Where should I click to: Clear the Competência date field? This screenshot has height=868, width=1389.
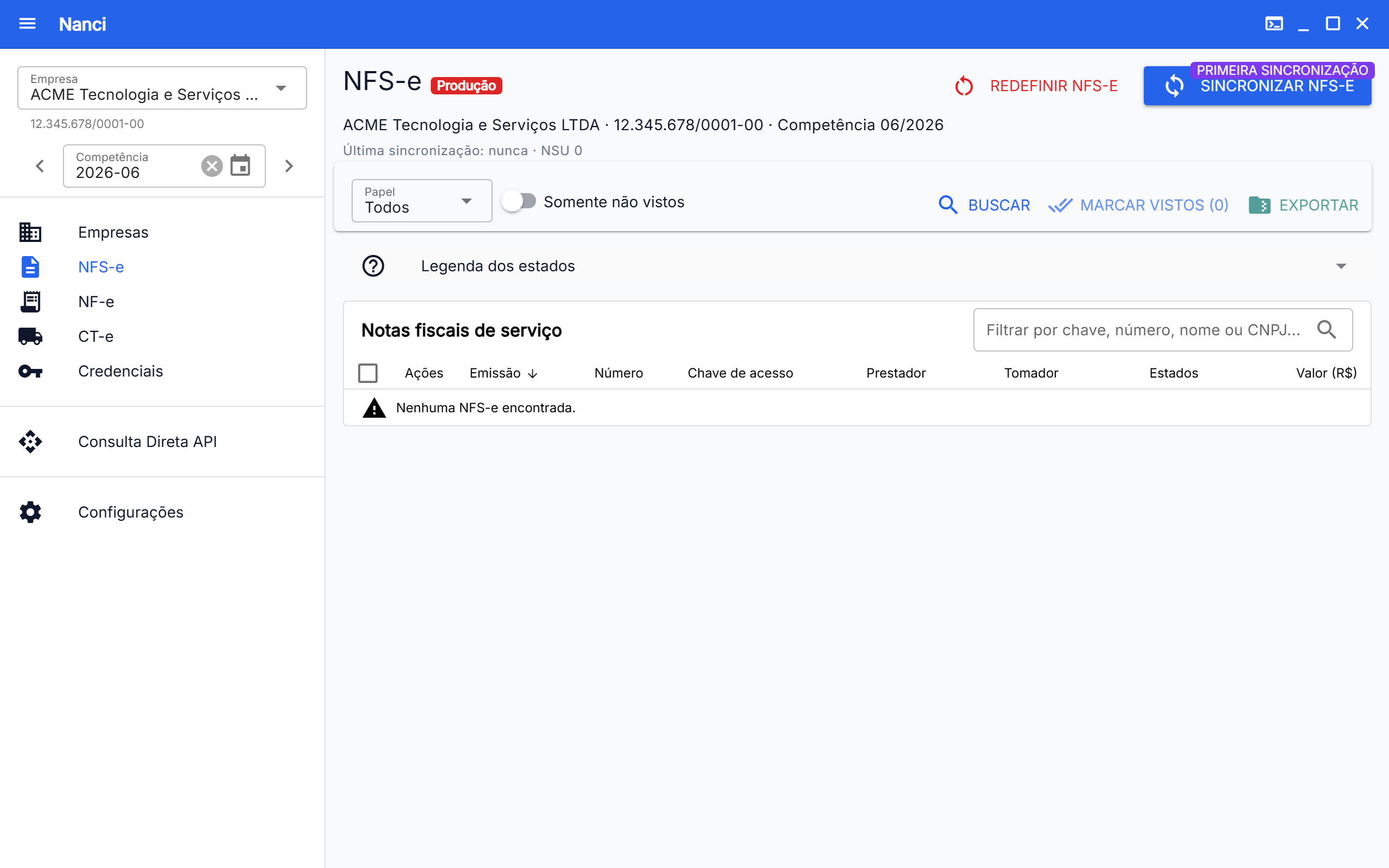pos(212,166)
